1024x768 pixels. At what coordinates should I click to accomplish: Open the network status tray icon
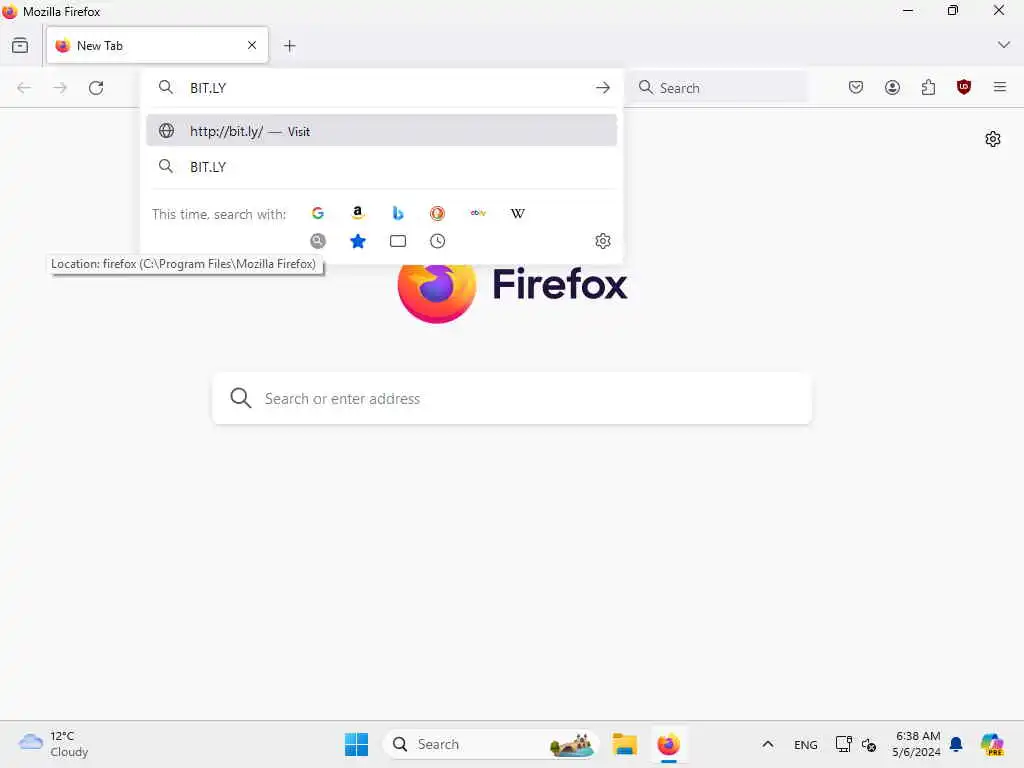tap(843, 744)
